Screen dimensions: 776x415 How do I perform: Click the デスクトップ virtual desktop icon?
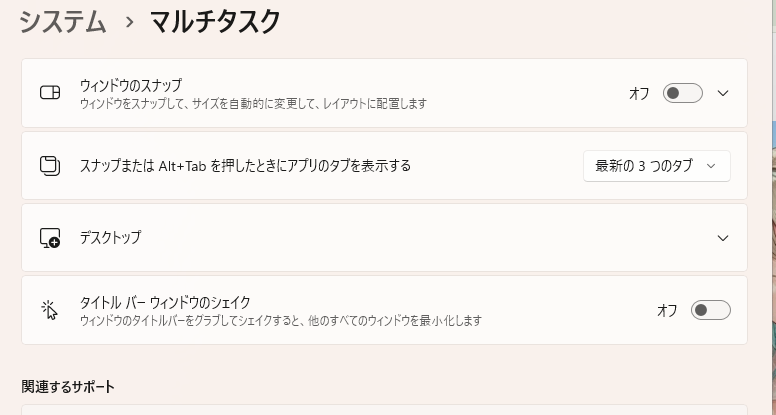[50, 238]
